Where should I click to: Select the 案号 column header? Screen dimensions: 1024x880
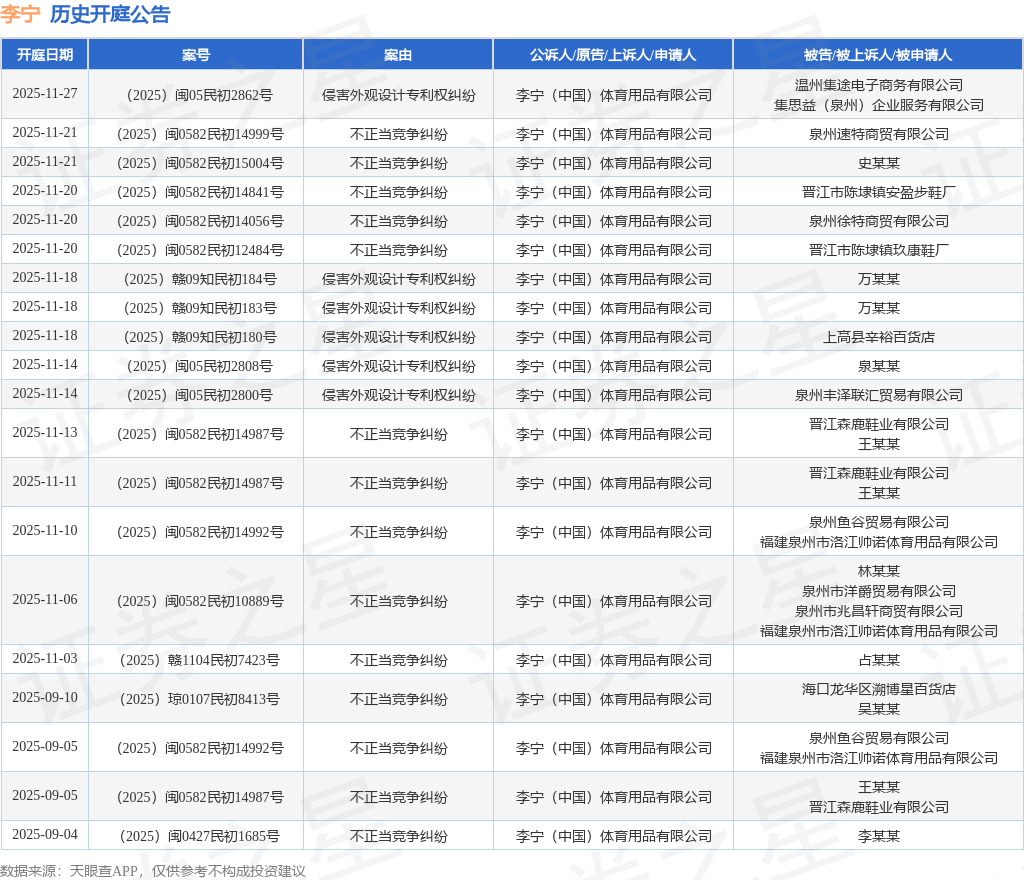coord(195,55)
